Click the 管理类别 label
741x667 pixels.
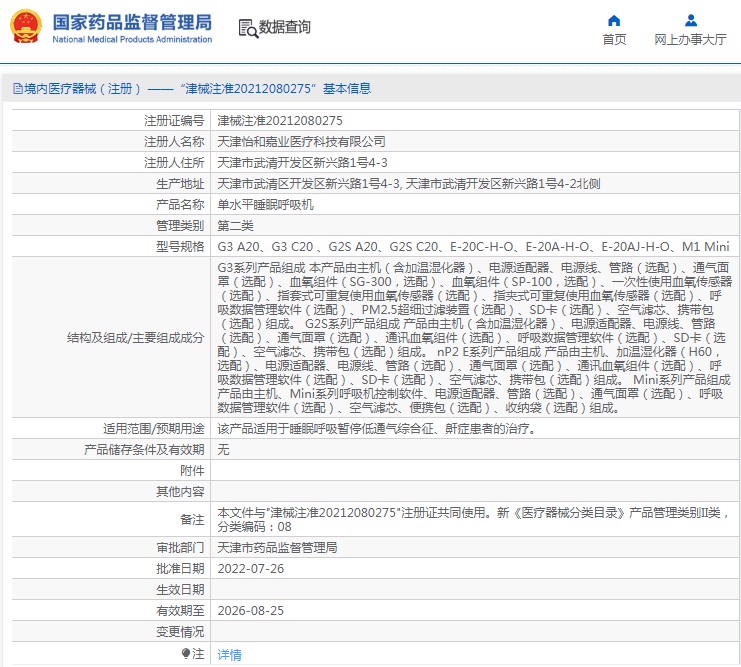point(180,225)
